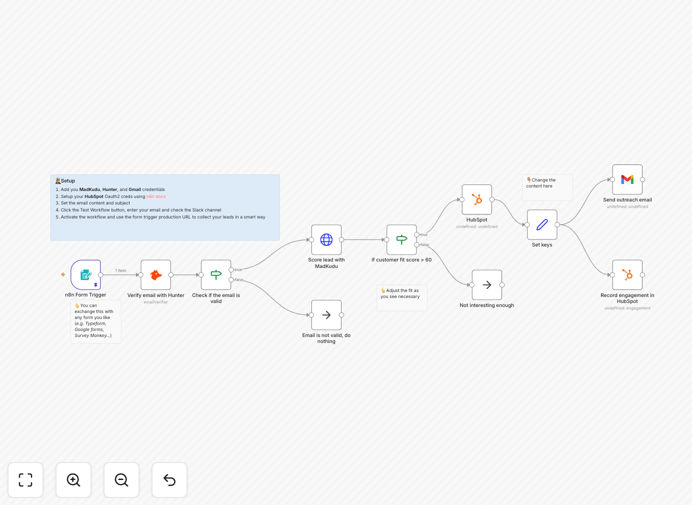Click the 'Verify email with Hunter' label
This screenshot has width=692, height=505.
click(x=156, y=295)
